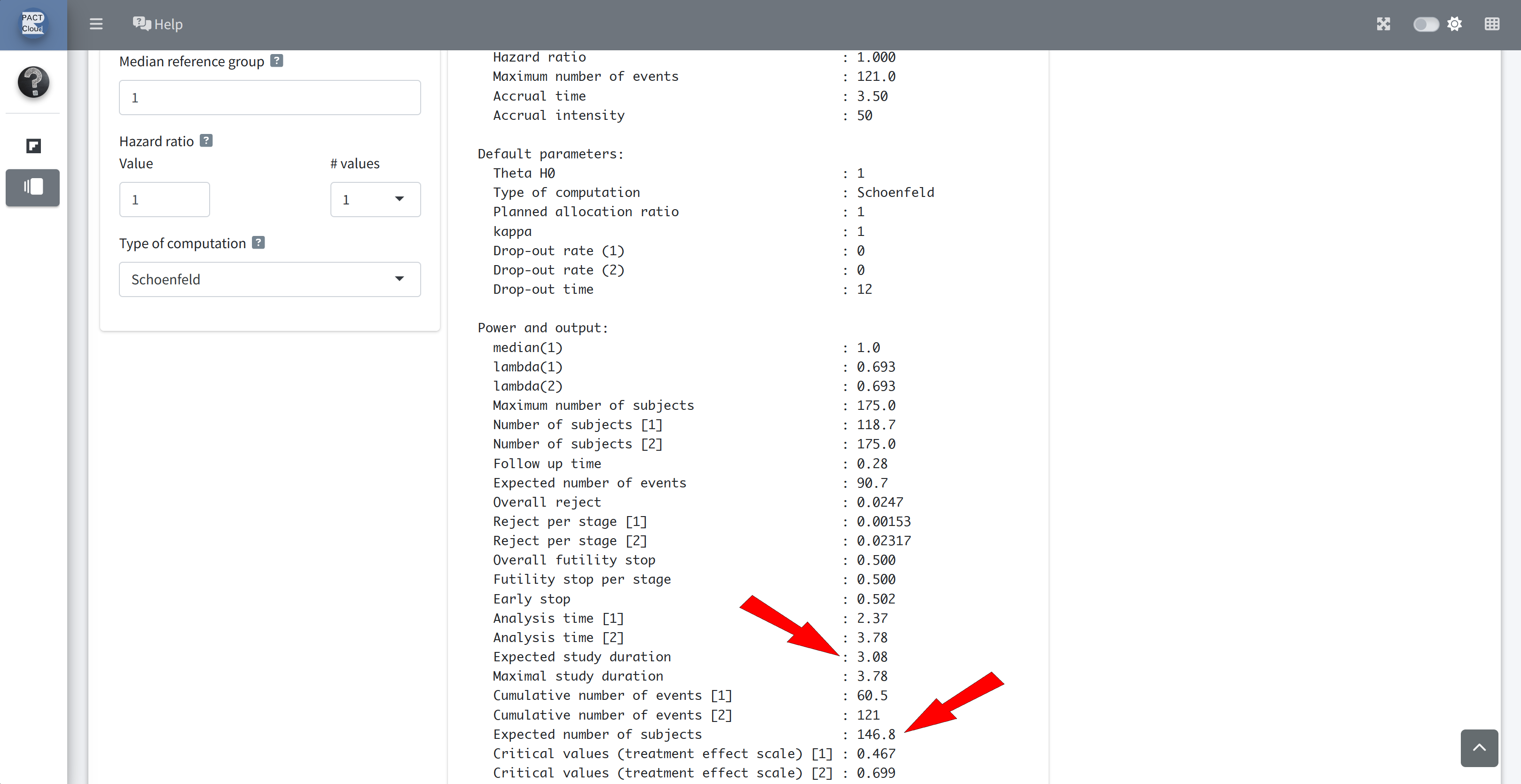Viewport: 1521px width, 784px height.
Task: Open the Schoenfeld computation type dropdown
Action: 269,279
